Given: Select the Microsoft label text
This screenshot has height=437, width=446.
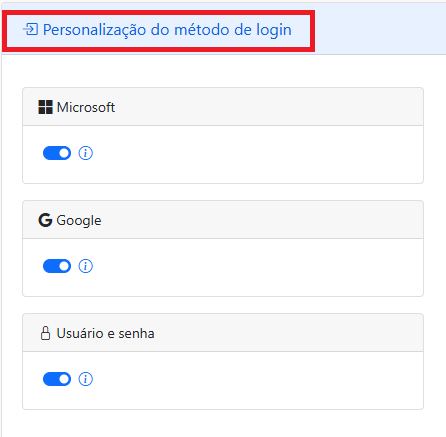Looking at the screenshot, I should pyautogui.click(x=86, y=107).
